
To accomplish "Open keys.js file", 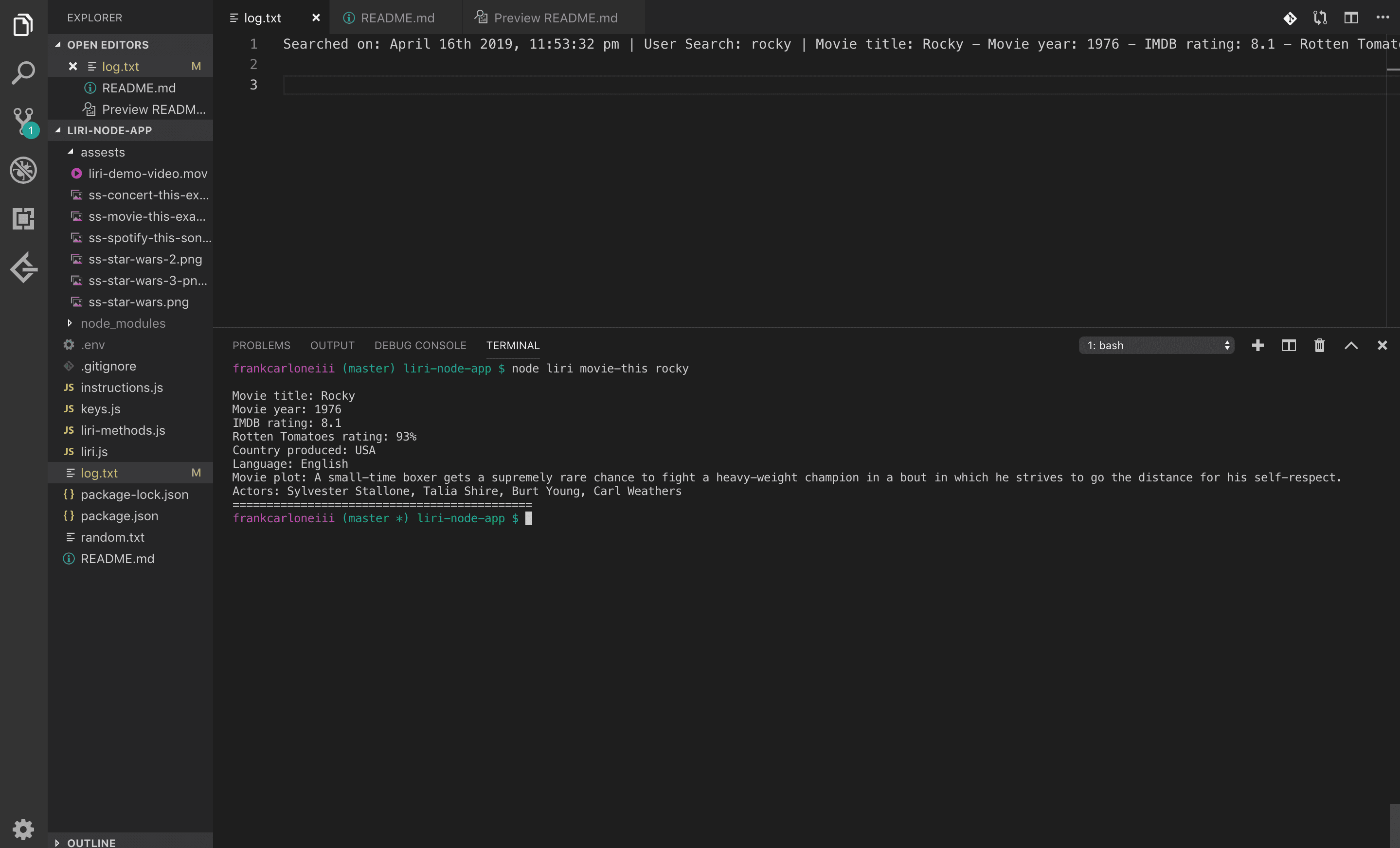I will (x=131, y=409).
